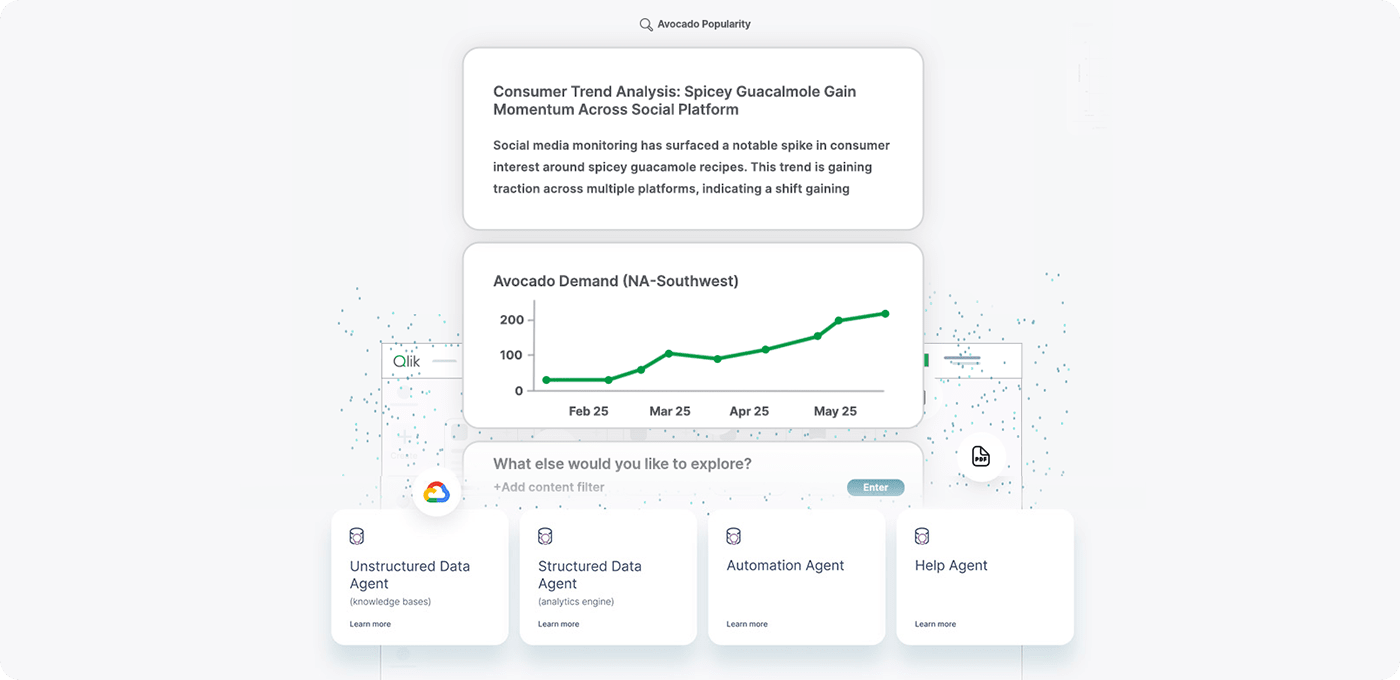Image resolution: width=1400 pixels, height=680 pixels.
Task: Open Learn more under Structured Data Agent
Action: pos(558,623)
